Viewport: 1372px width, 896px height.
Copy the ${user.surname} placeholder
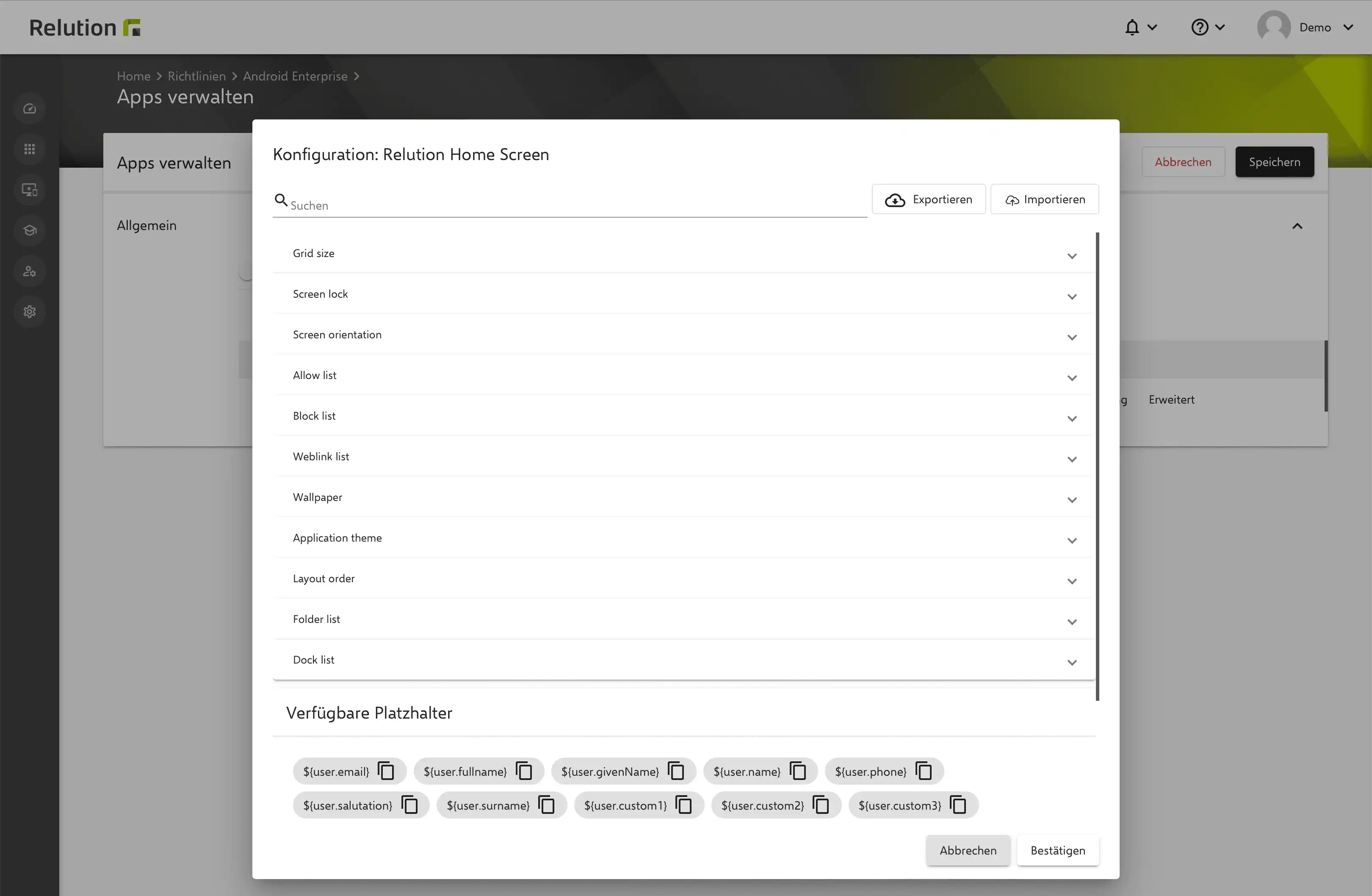pos(547,805)
